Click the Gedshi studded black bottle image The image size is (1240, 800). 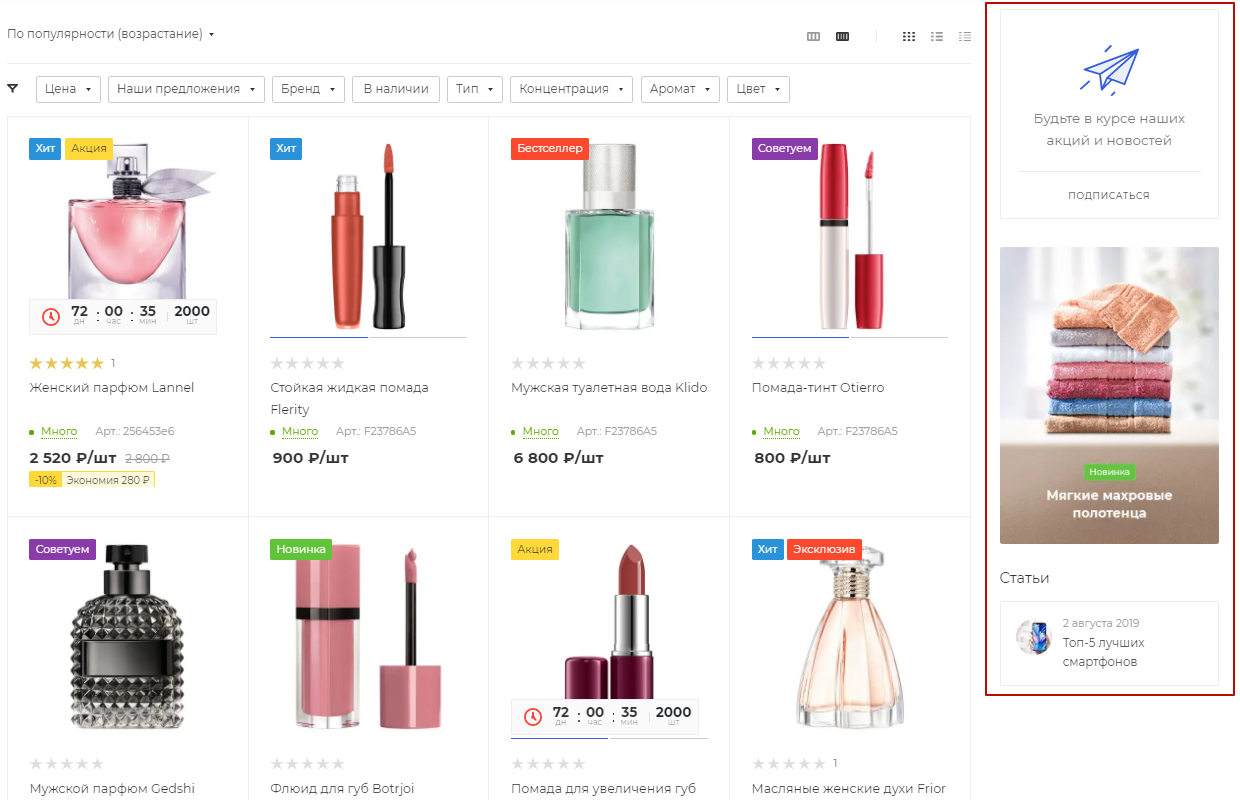click(x=128, y=637)
